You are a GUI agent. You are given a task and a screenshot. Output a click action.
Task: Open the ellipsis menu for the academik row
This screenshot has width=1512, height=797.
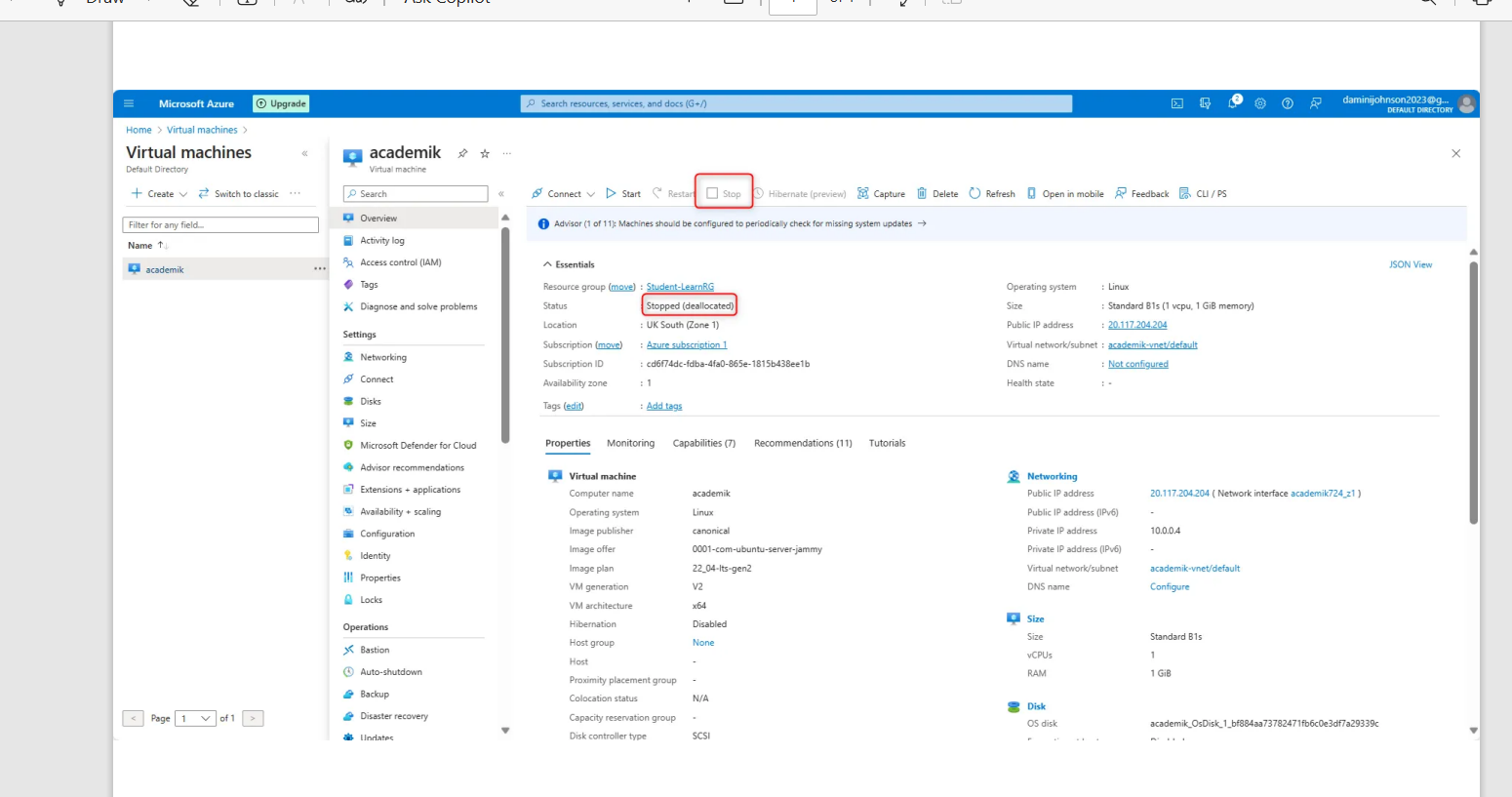point(319,269)
